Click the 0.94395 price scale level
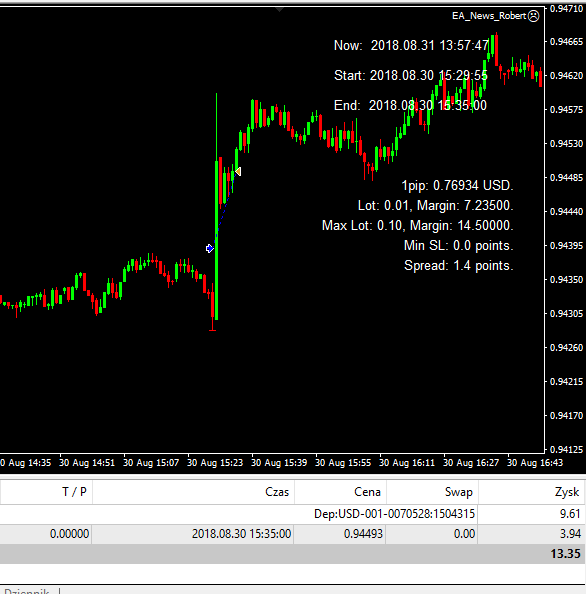586x594 pixels. (x=566, y=246)
